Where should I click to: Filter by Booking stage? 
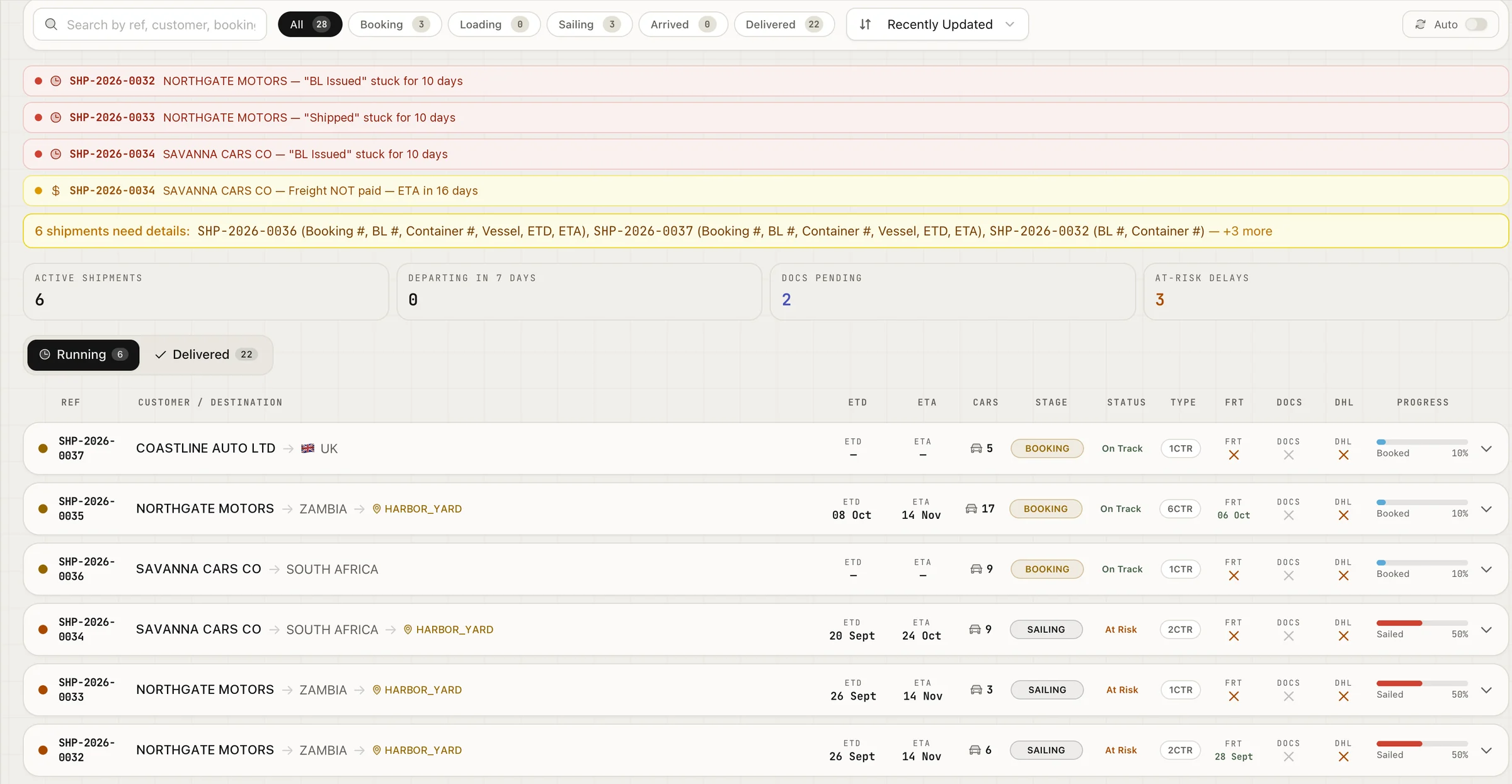tap(394, 25)
